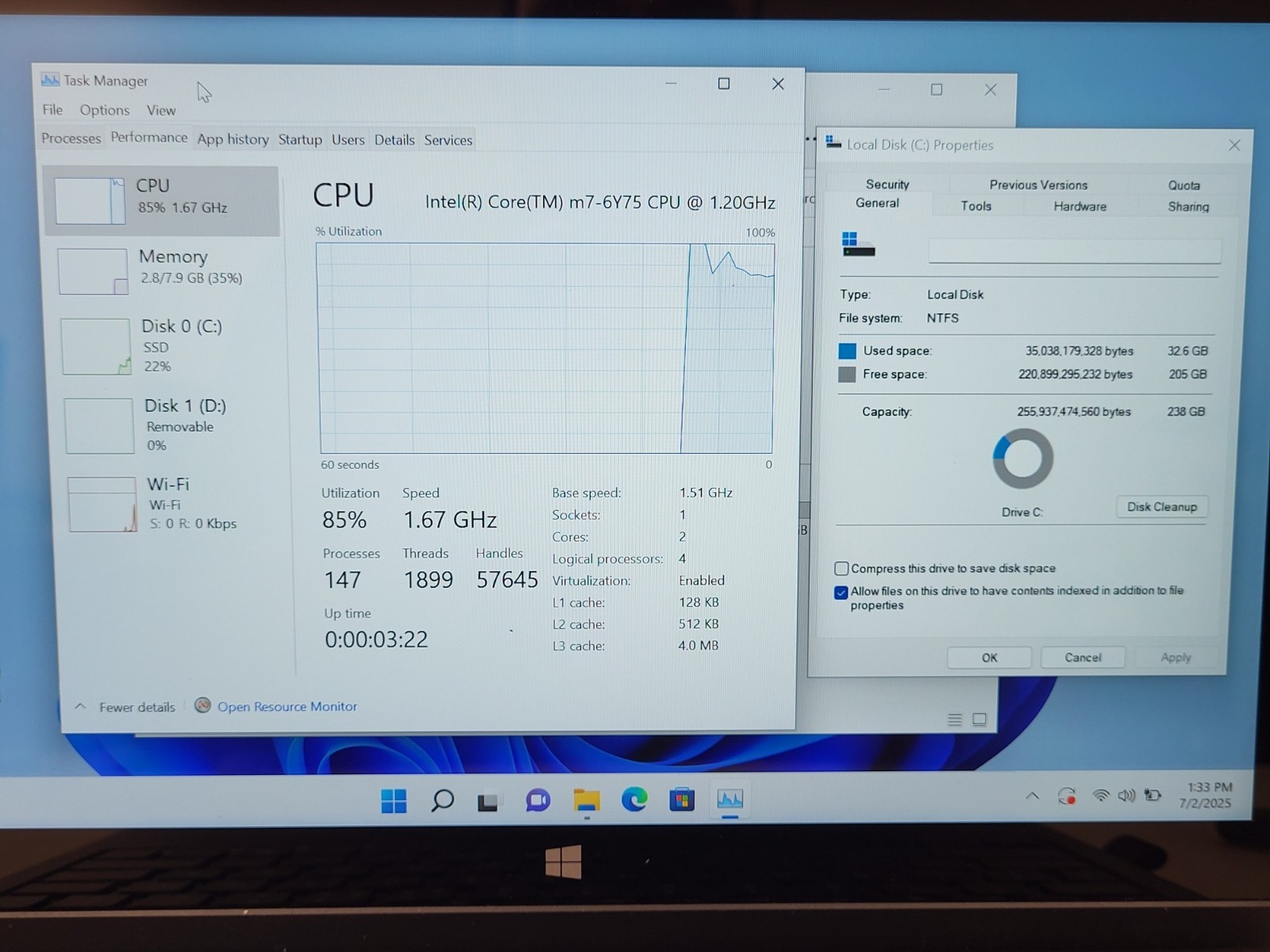Show hidden tray icons chevron
The image size is (1270, 952).
(x=1032, y=795)
